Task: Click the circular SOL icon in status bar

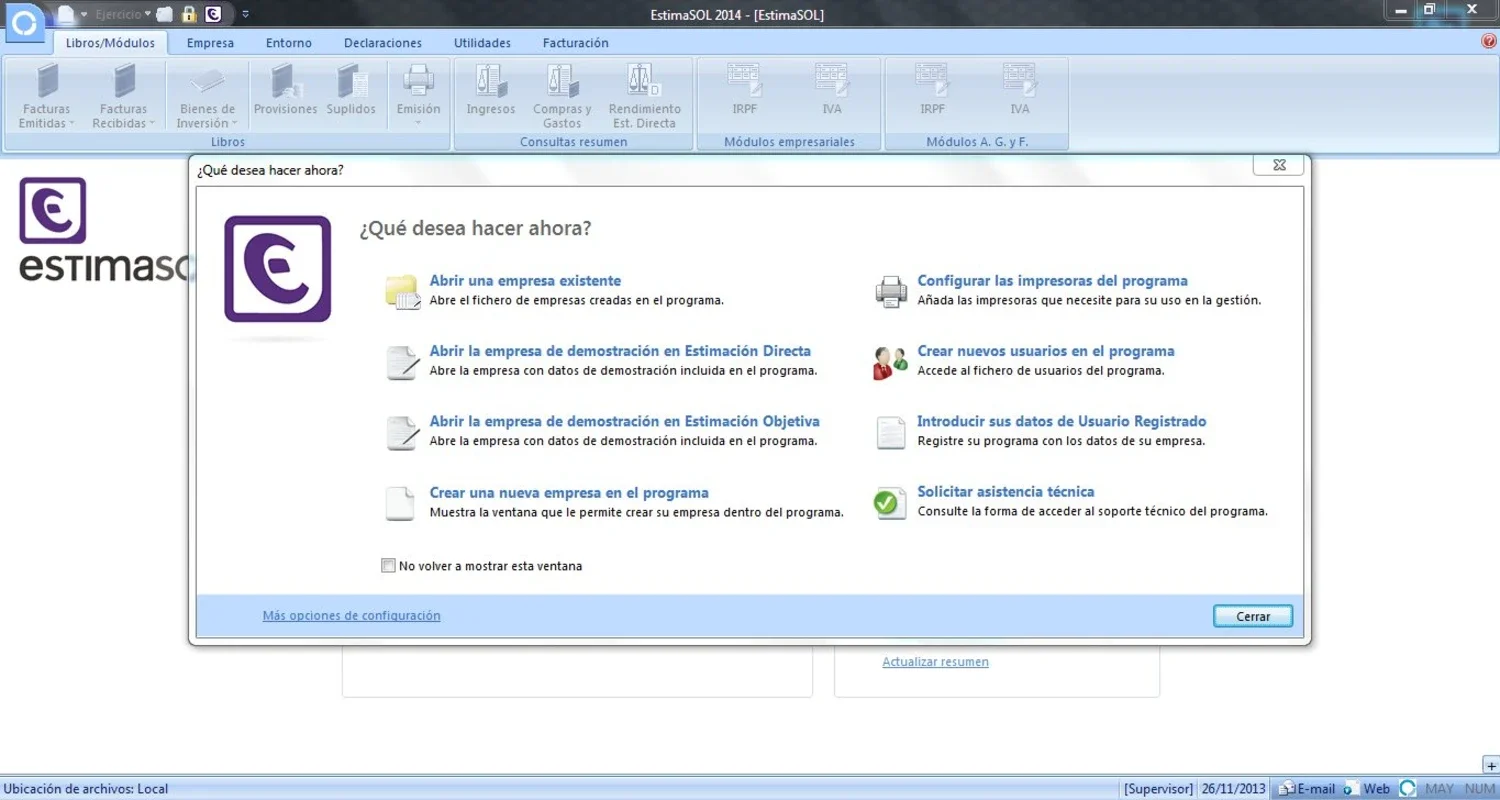Action: pos(1408,789)
